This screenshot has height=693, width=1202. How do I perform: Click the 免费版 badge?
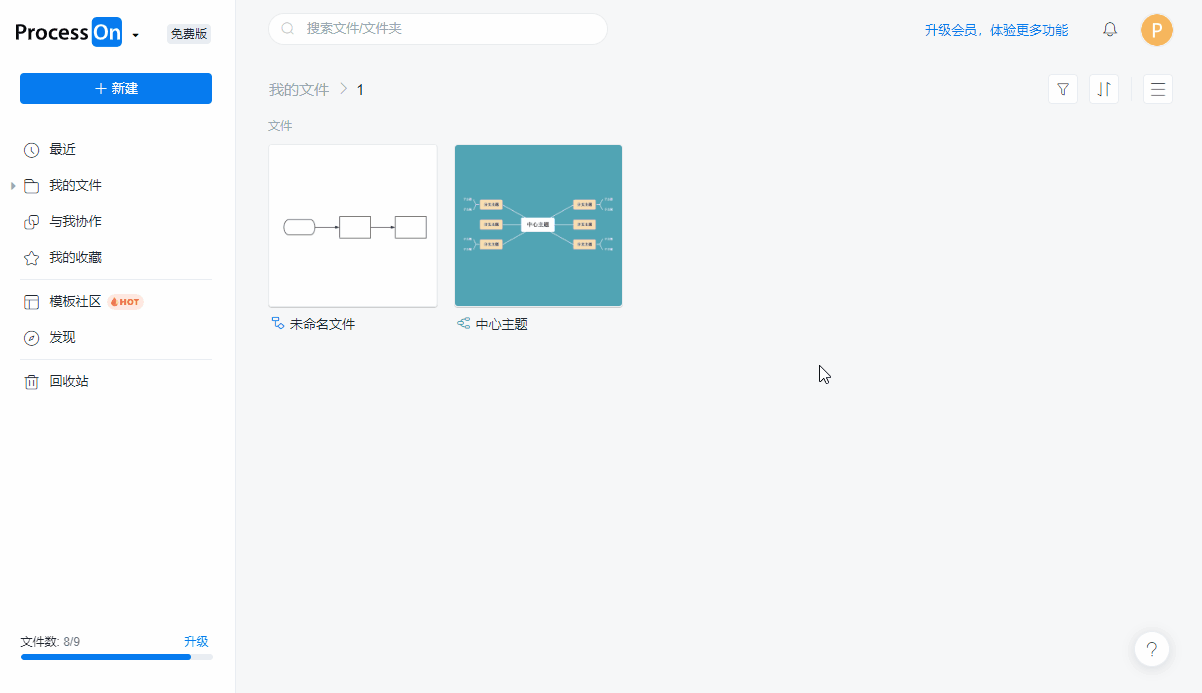189,34
